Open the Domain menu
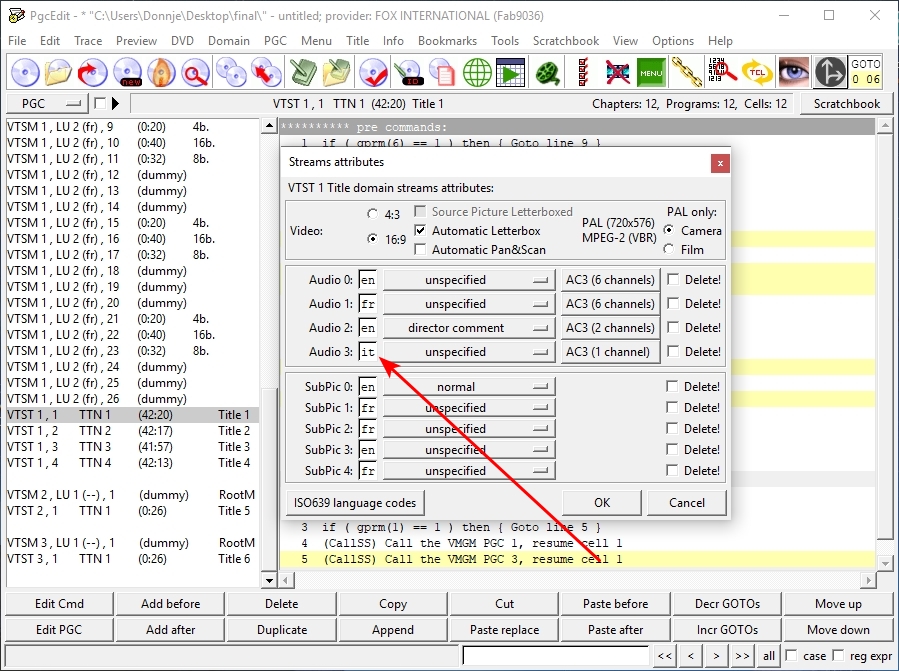Image resolution: width=899 pixels, height=671 pixels. pos(228,41)
